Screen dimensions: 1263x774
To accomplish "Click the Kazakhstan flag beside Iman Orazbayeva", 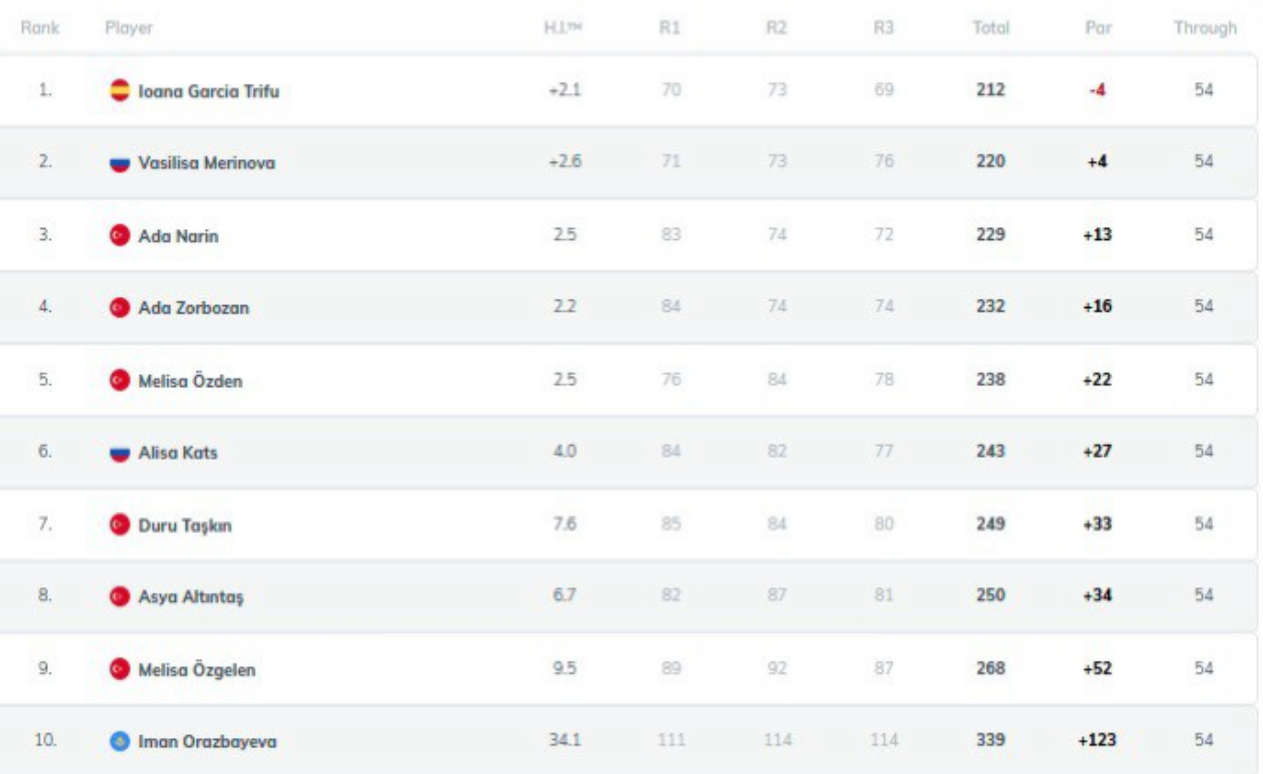I will [119, 741].
